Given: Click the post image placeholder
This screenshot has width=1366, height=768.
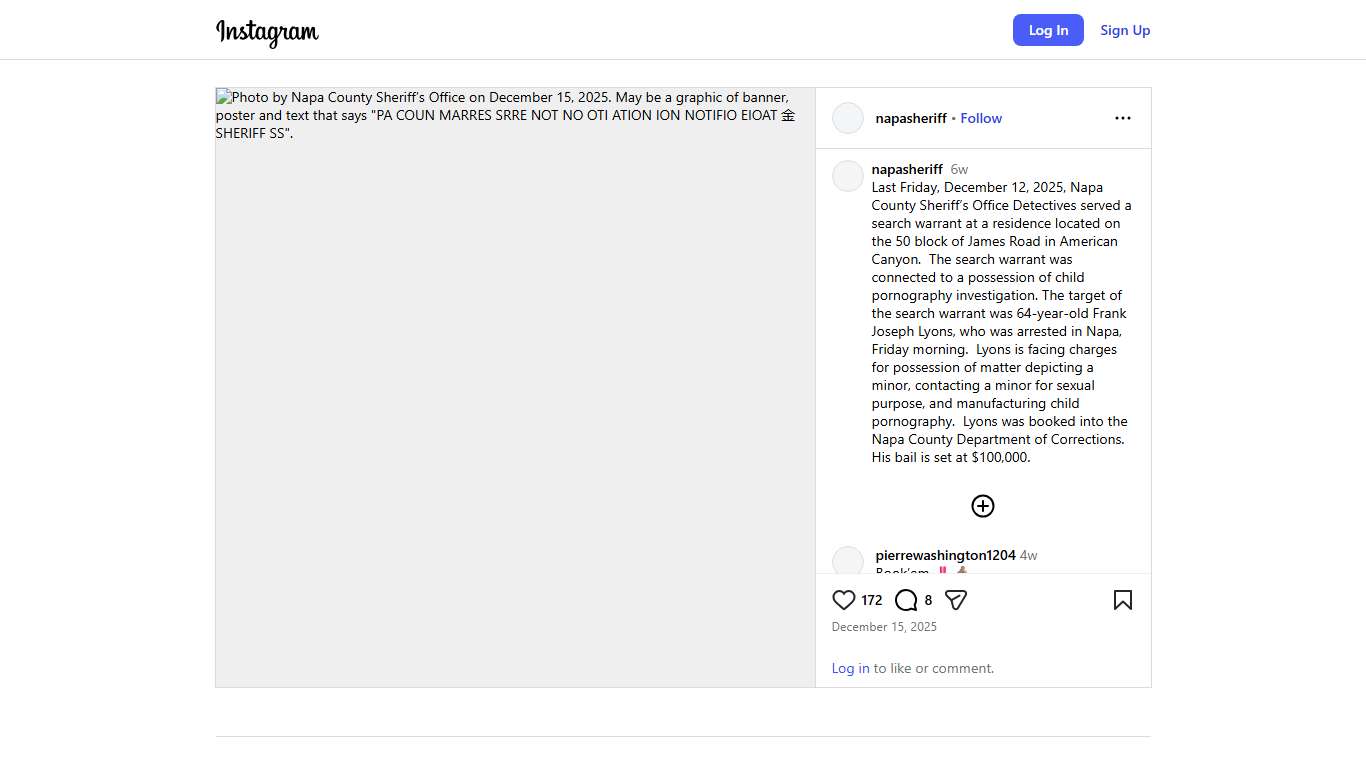Looking at the screenshot, I should [515, 400].
